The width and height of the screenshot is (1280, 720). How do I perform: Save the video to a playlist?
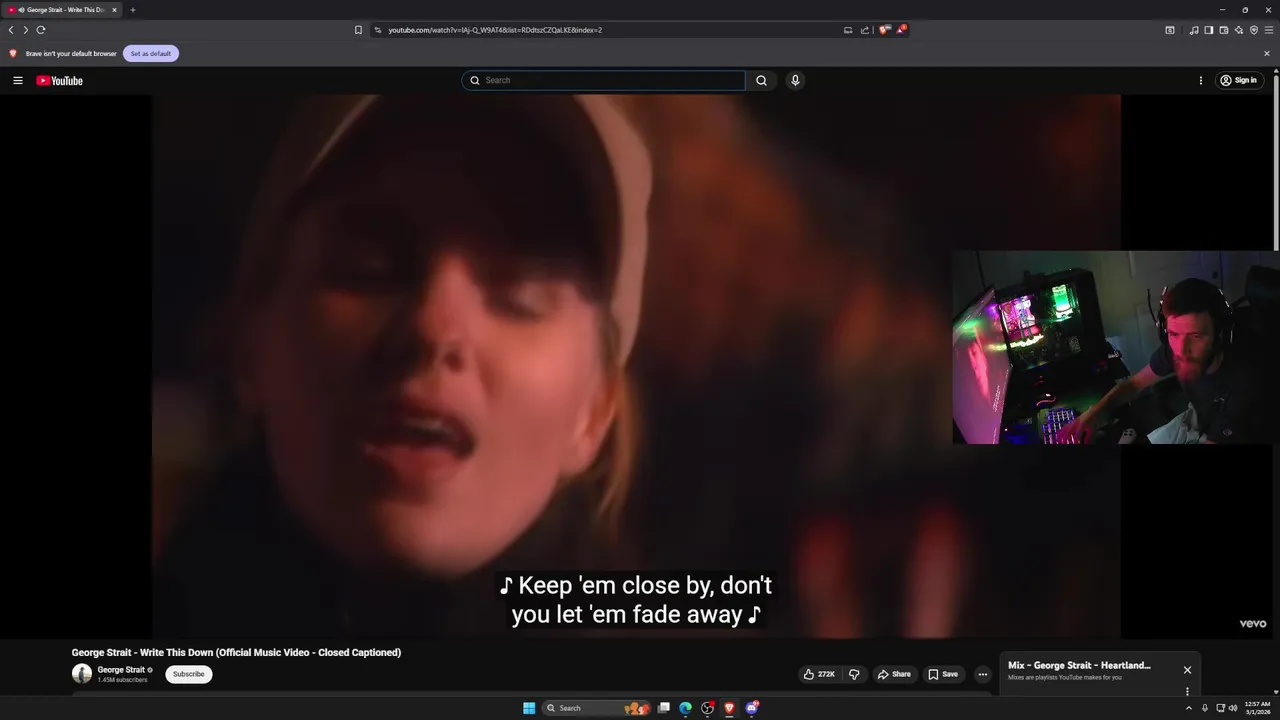coord(943,674)
